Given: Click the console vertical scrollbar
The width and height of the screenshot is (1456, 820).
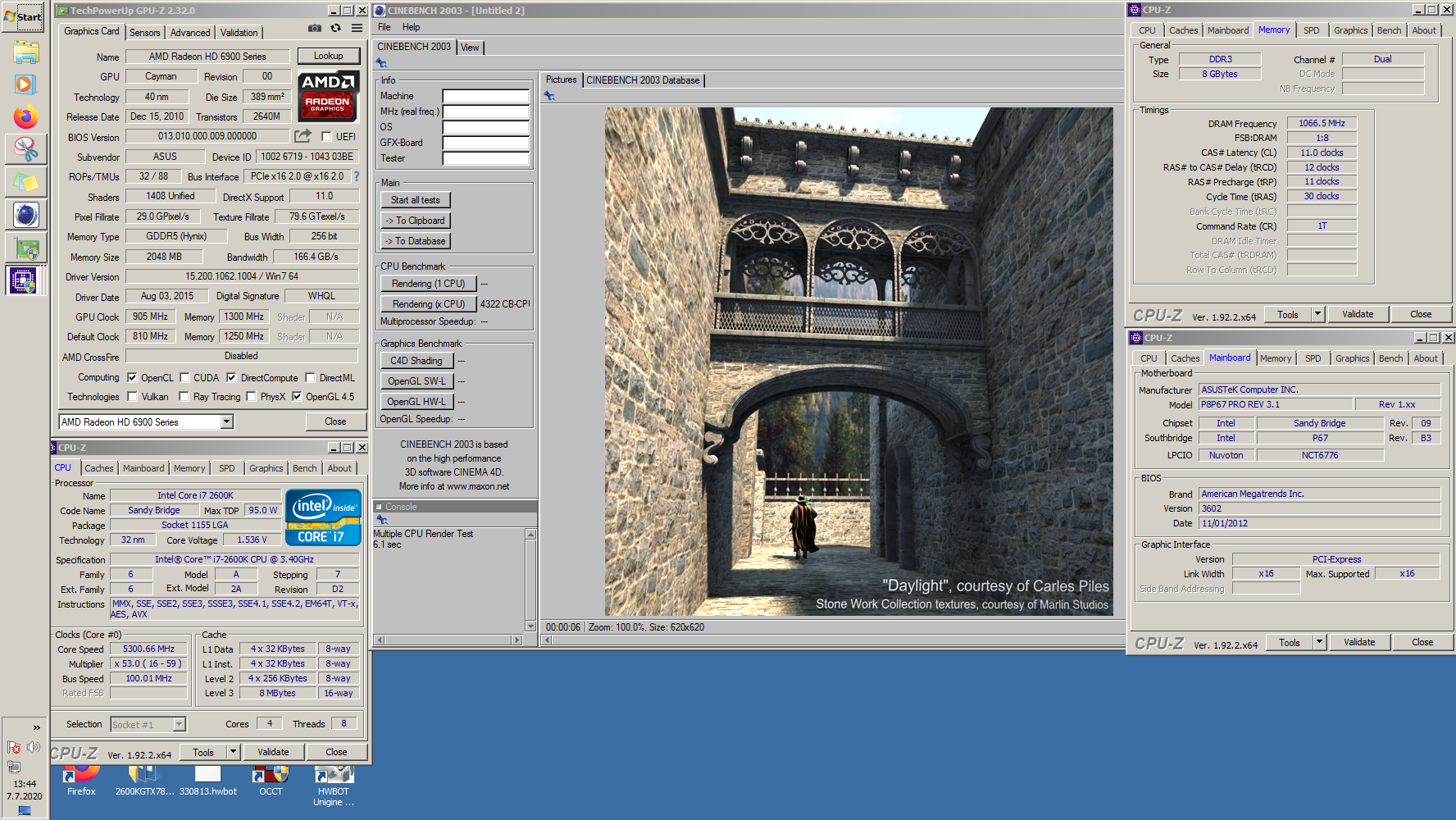Looking at the screenshot, I should 530,580.
